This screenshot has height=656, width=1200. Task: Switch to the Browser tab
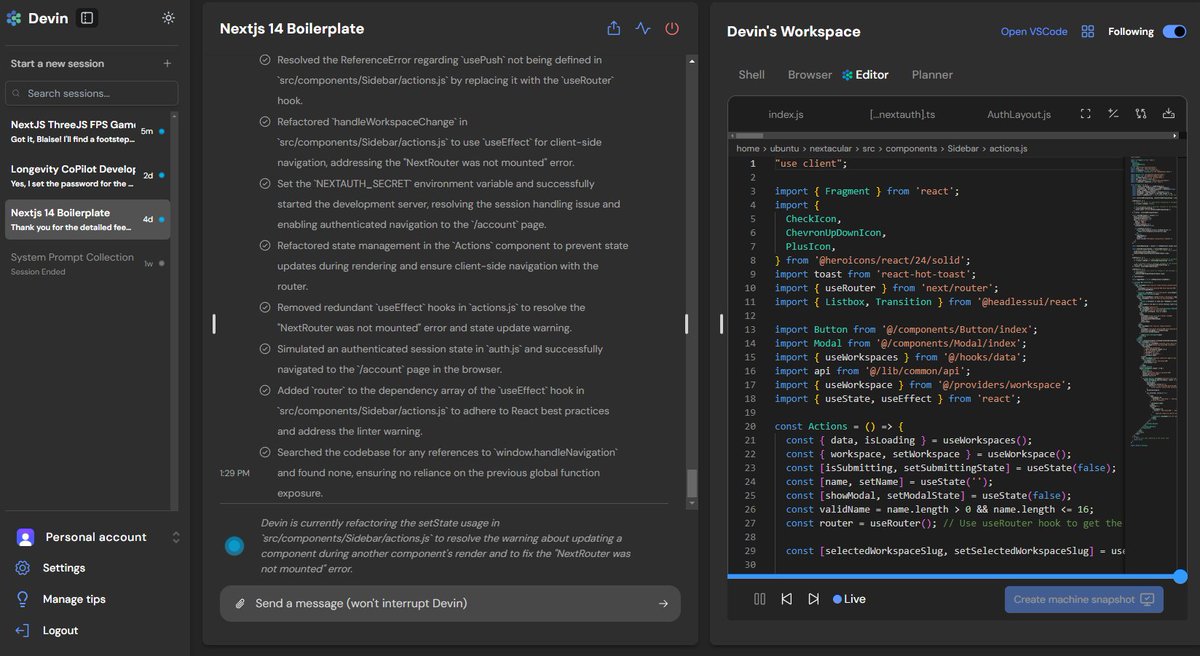[x=810, y=75]
